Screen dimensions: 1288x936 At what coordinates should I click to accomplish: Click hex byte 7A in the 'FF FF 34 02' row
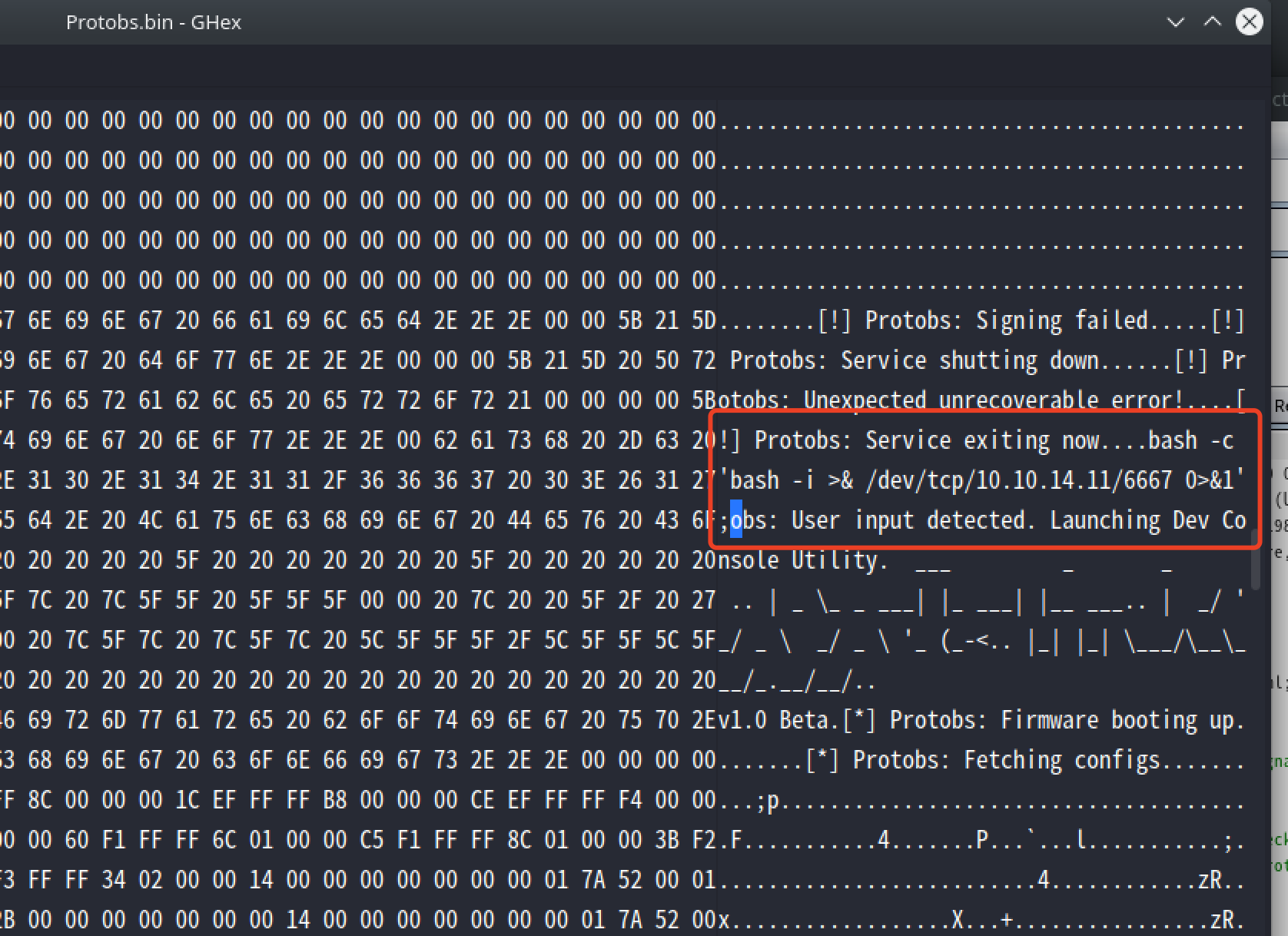click(593, 880)
